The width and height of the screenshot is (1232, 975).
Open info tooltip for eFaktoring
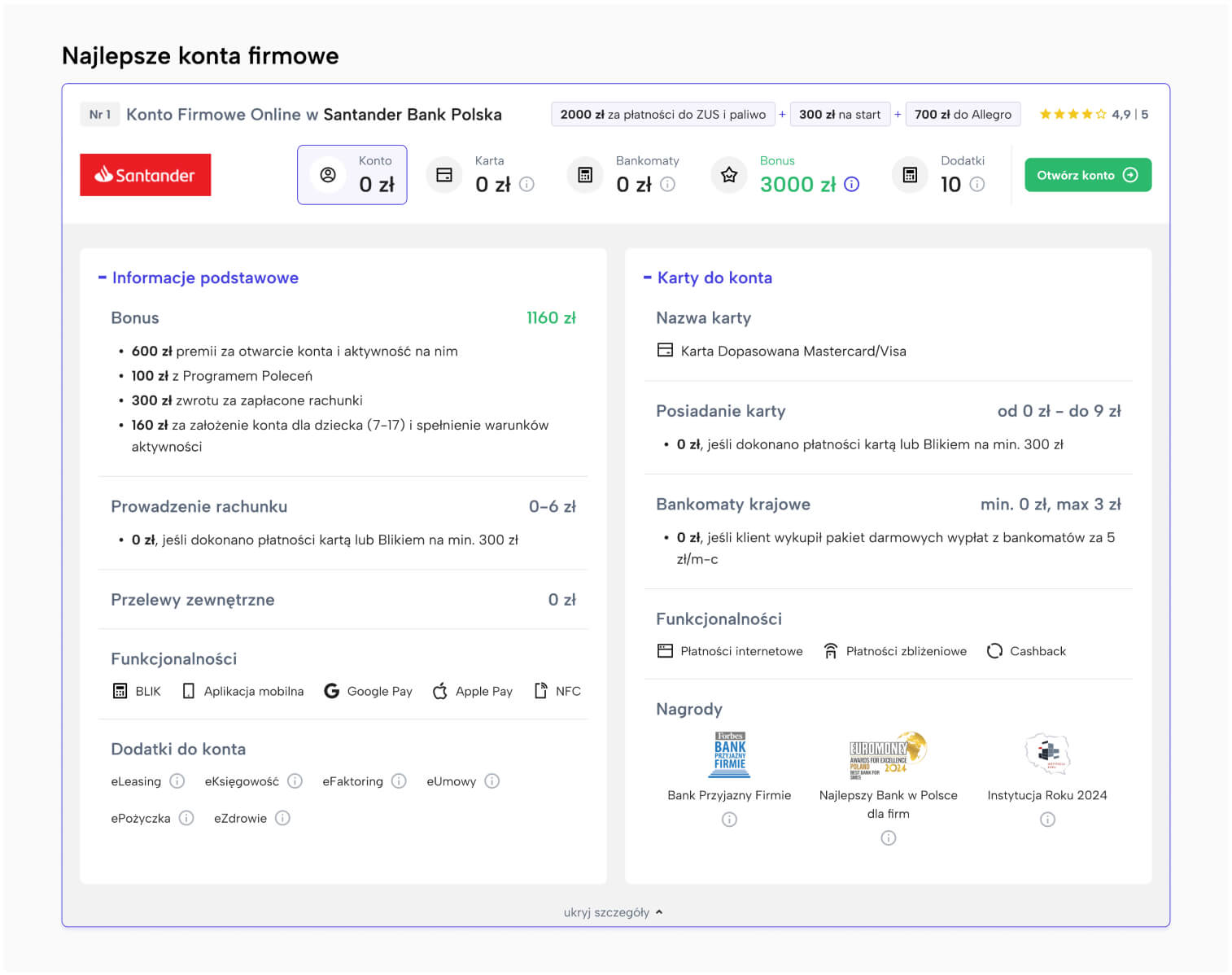click(x=399, y=781)
